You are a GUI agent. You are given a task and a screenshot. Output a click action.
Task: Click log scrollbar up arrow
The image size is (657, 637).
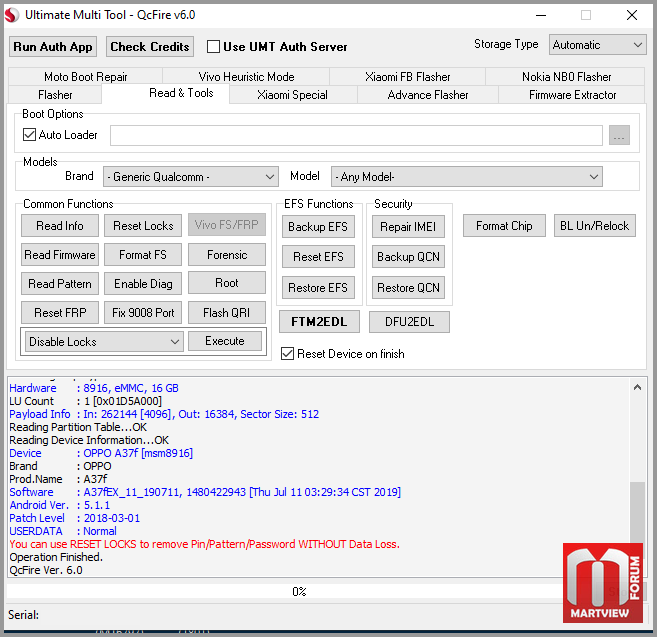(637, 387)
